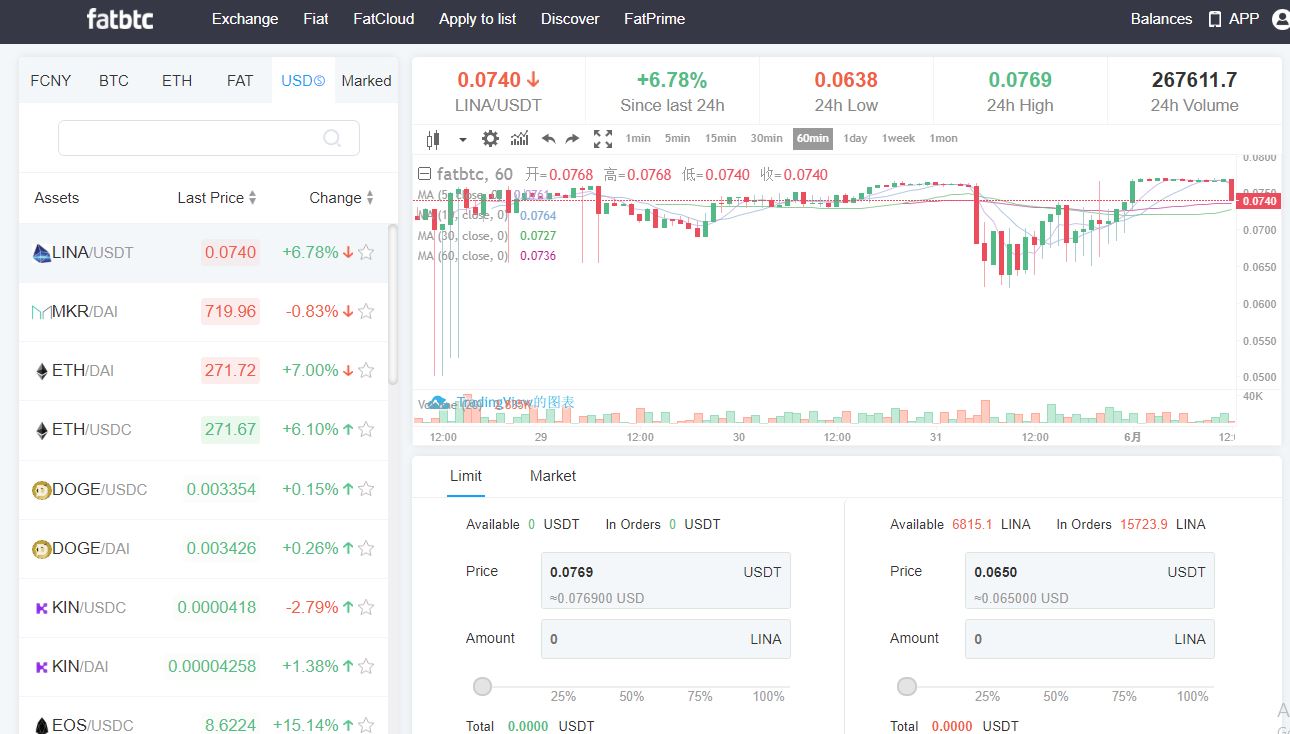Open Balances in the top bar

[1161, 19]
